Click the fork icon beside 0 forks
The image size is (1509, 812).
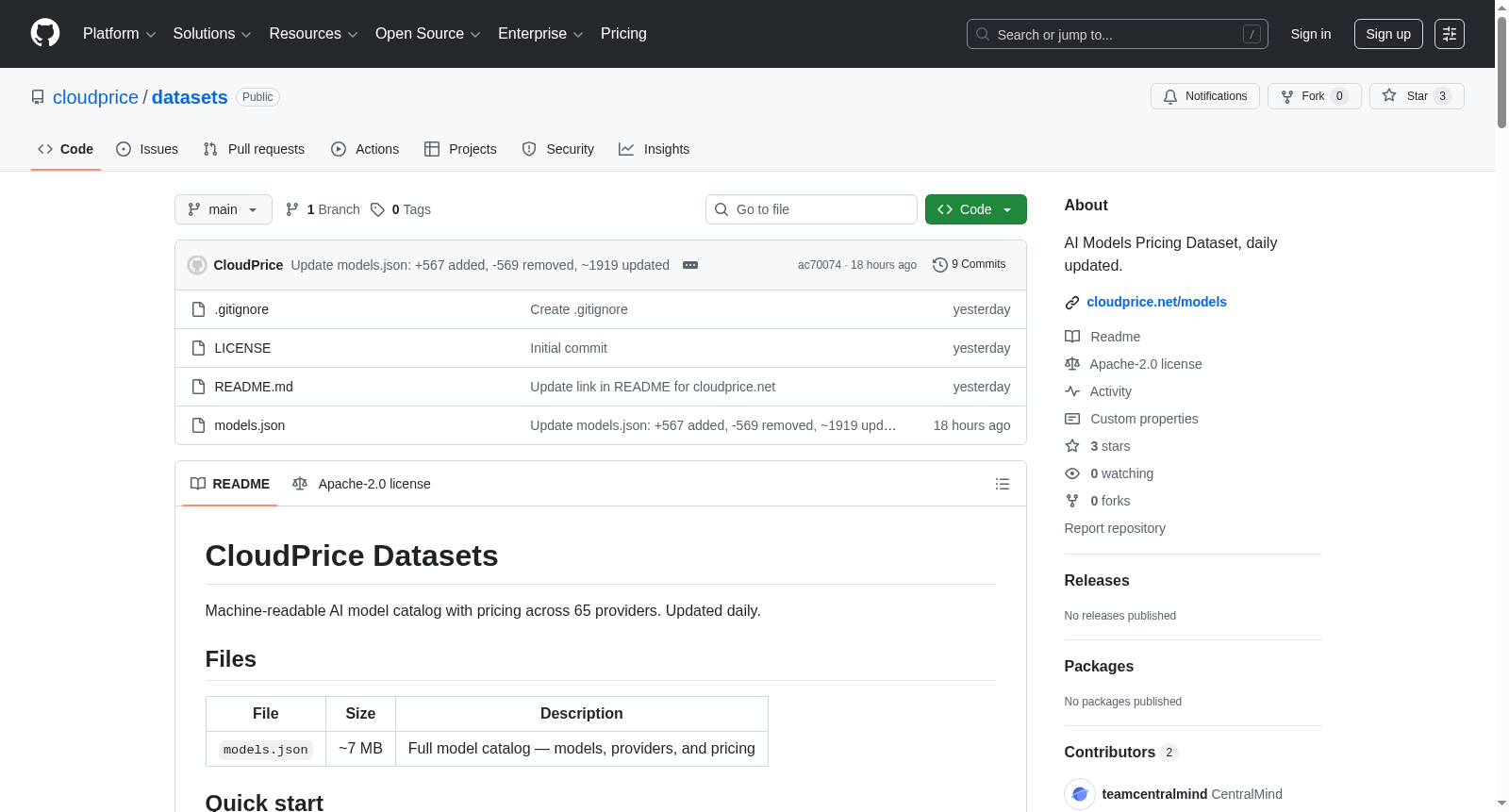1072,501
